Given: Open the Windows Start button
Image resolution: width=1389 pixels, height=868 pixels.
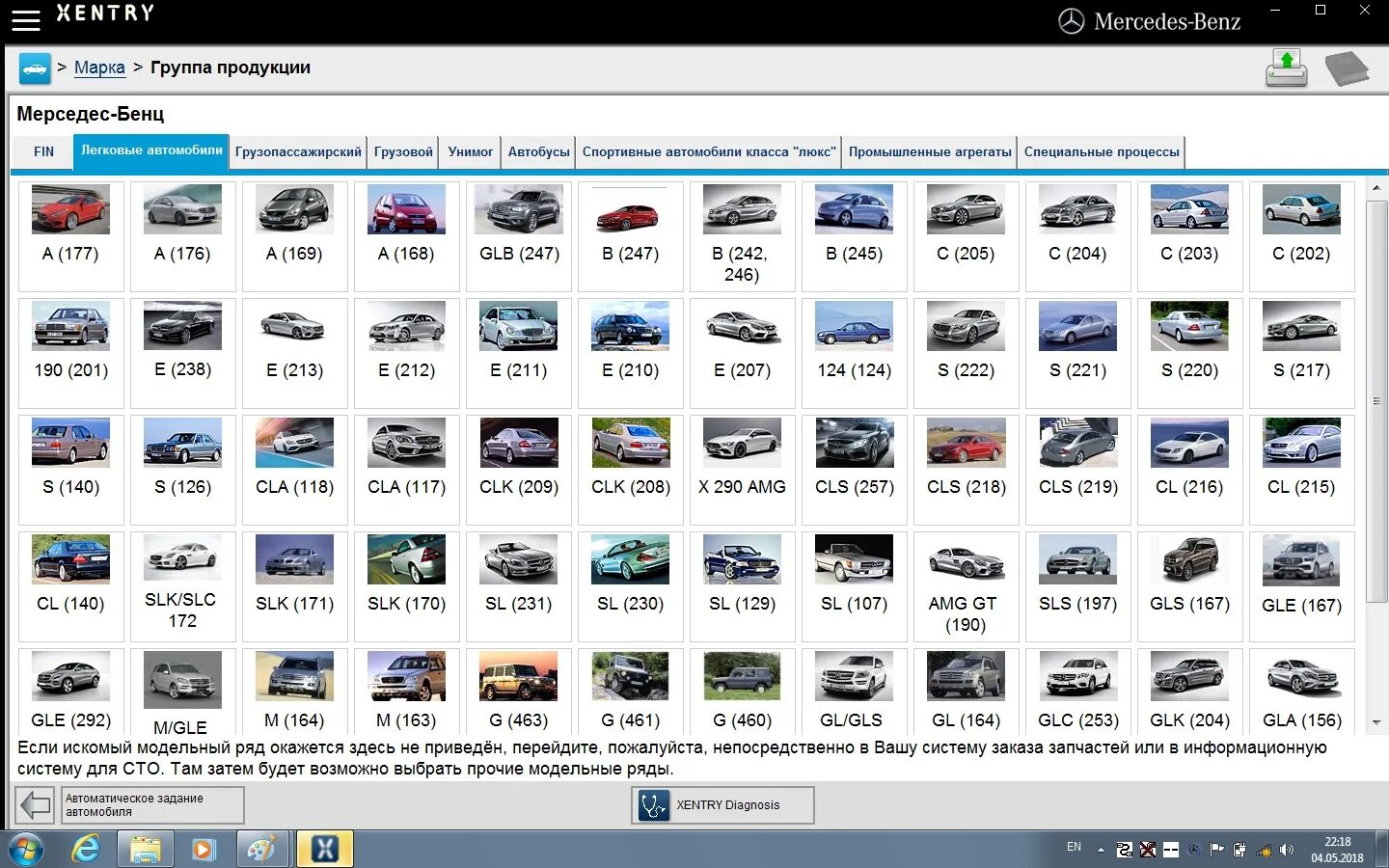Looking at the screenshot, I should tap(26, 850).
